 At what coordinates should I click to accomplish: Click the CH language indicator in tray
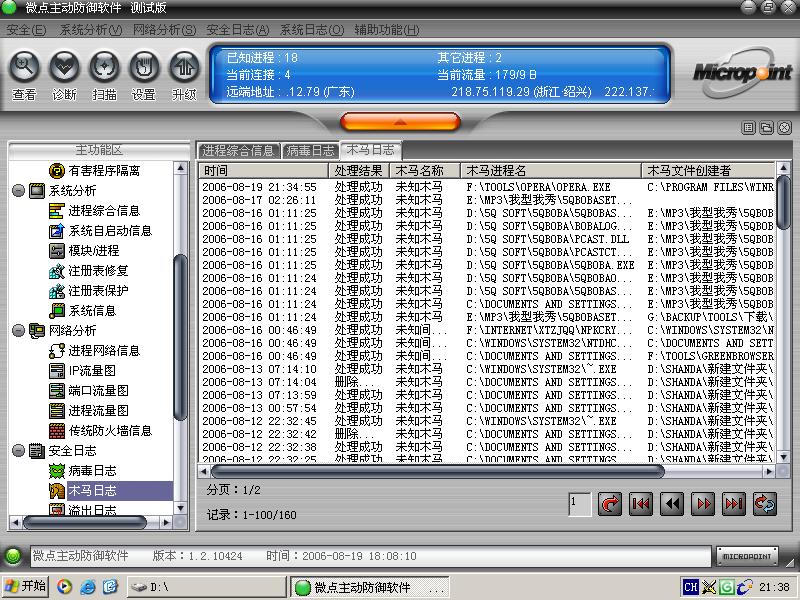(690, 587)
